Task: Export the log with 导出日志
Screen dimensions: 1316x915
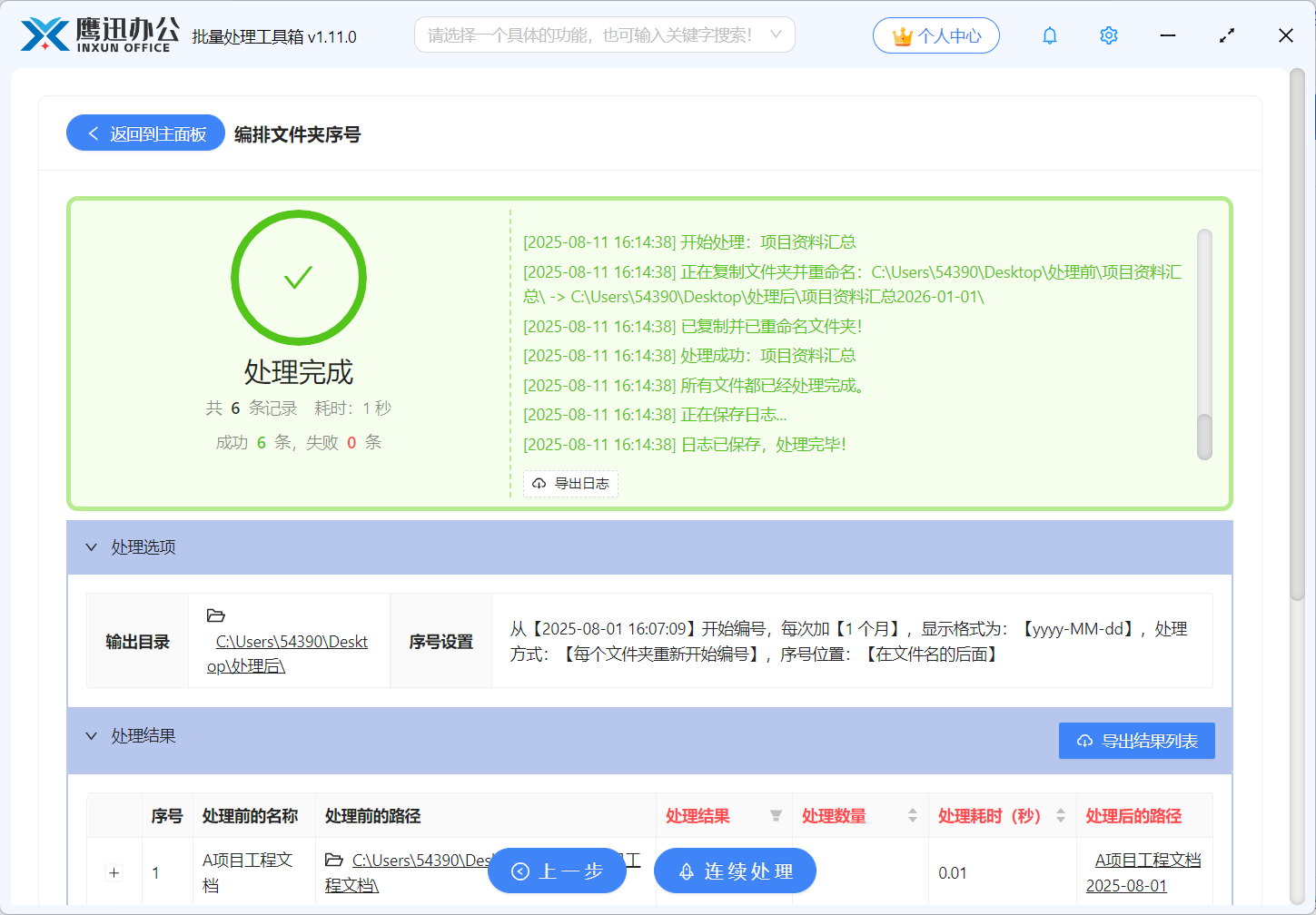Action: coord(571,484)
